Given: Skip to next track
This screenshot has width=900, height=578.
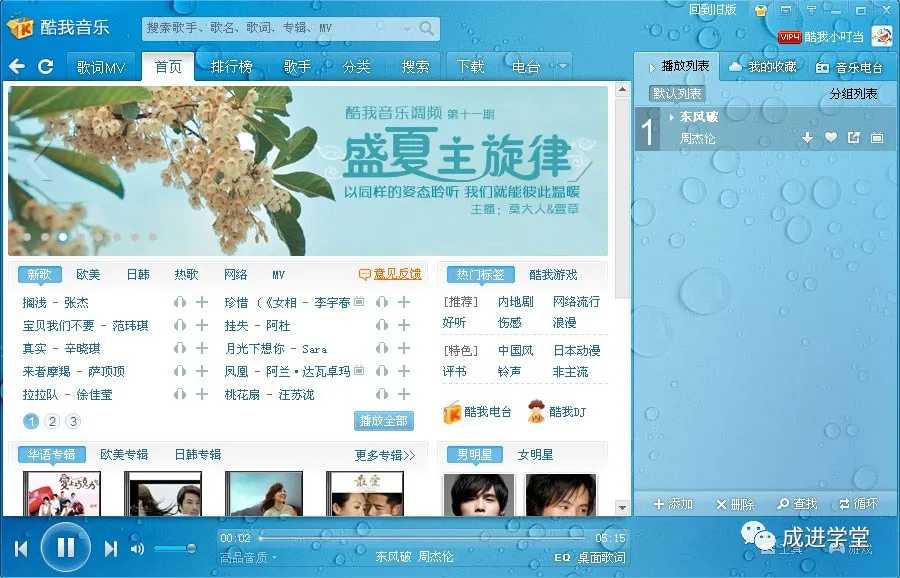Looking at the screenshot, I should pos(111,549).
